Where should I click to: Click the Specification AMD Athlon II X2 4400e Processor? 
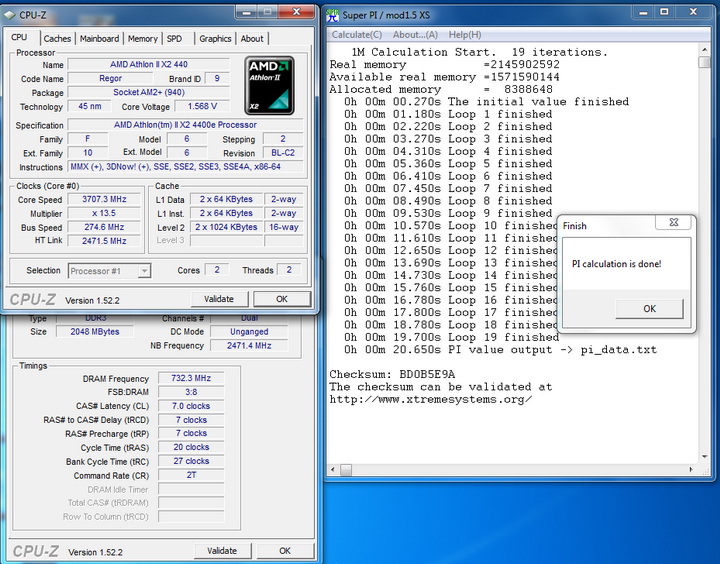[x=186, y=125]
